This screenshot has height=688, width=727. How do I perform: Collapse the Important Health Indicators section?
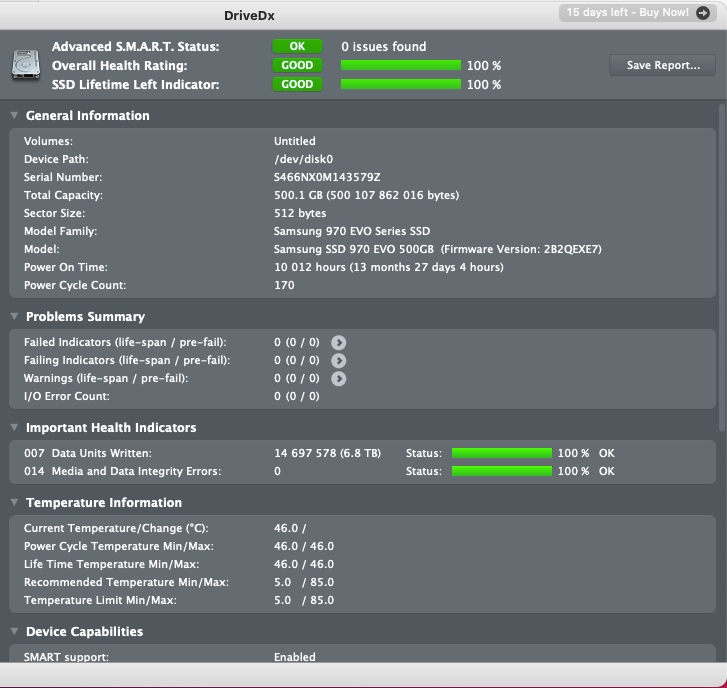tap(14, 427)
